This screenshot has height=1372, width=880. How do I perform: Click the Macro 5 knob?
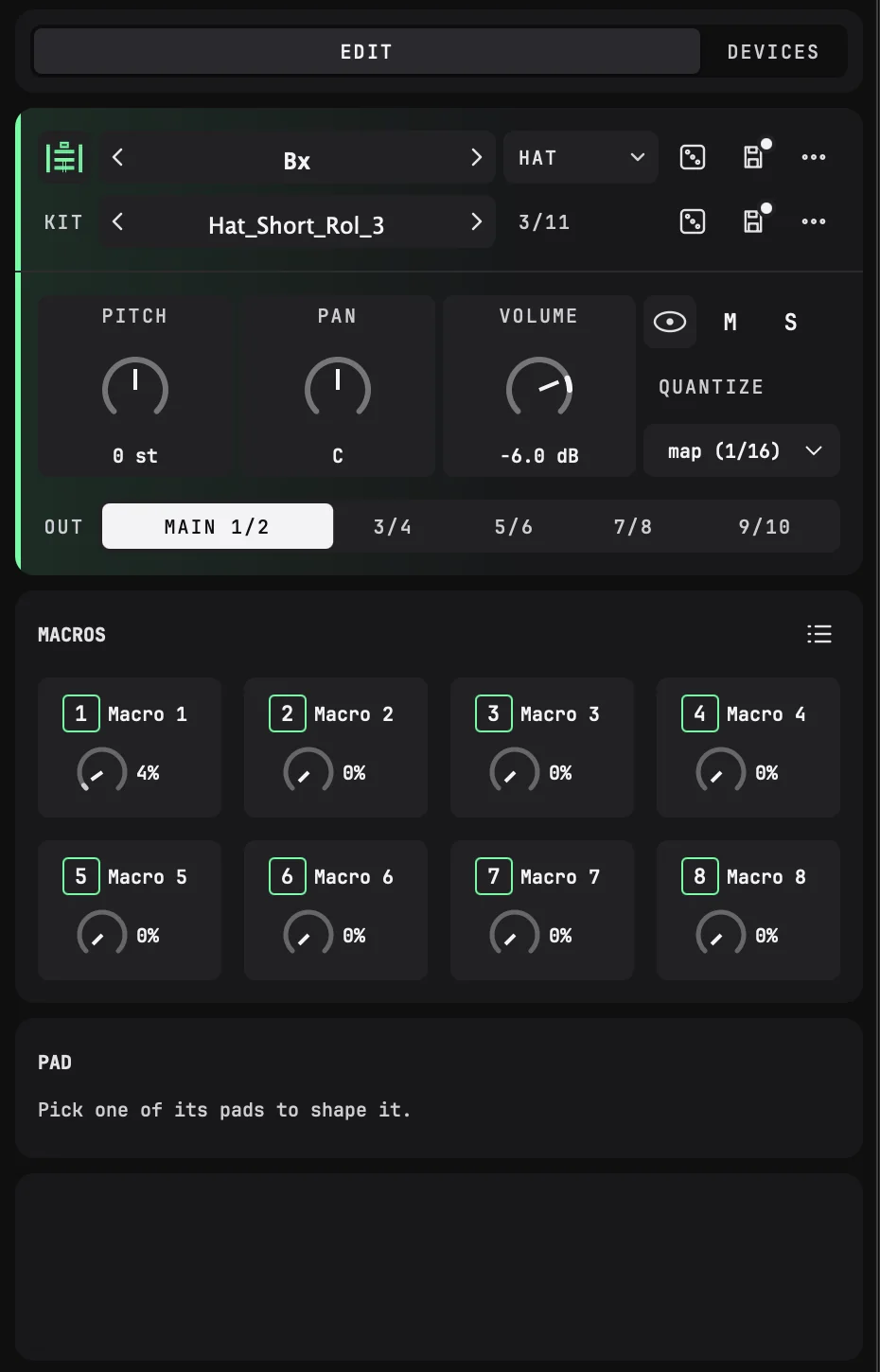tap(102, 933)
